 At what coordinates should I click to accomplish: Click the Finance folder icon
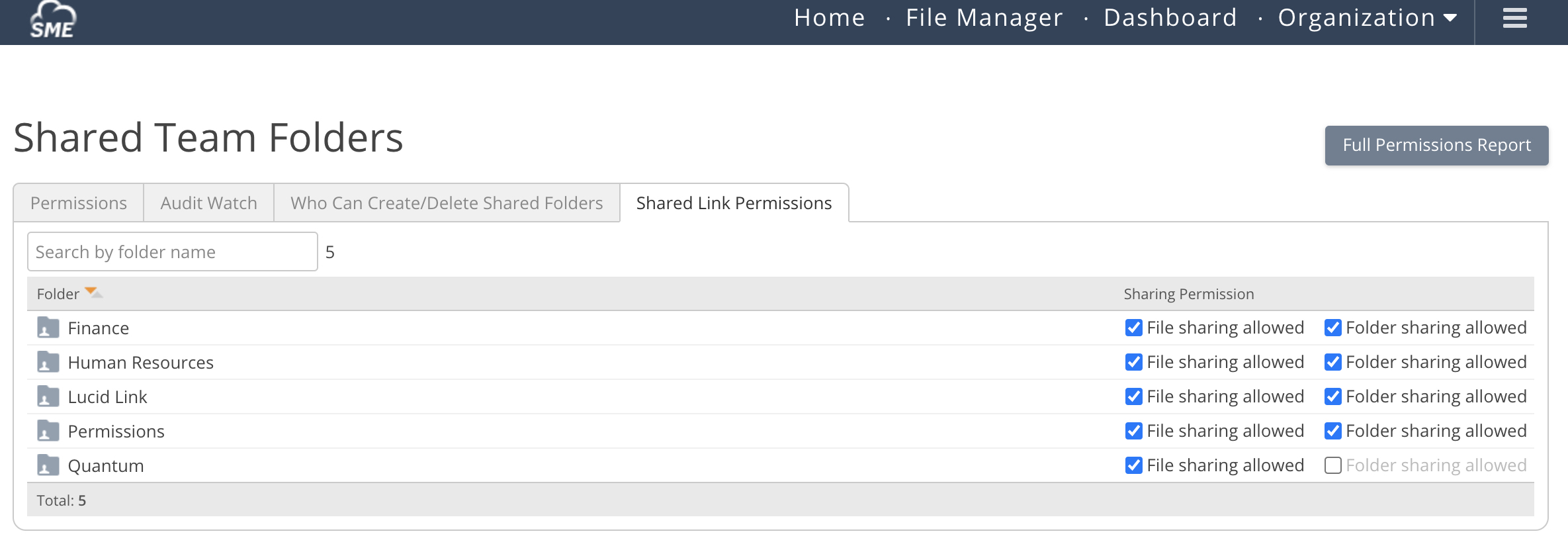48,328
